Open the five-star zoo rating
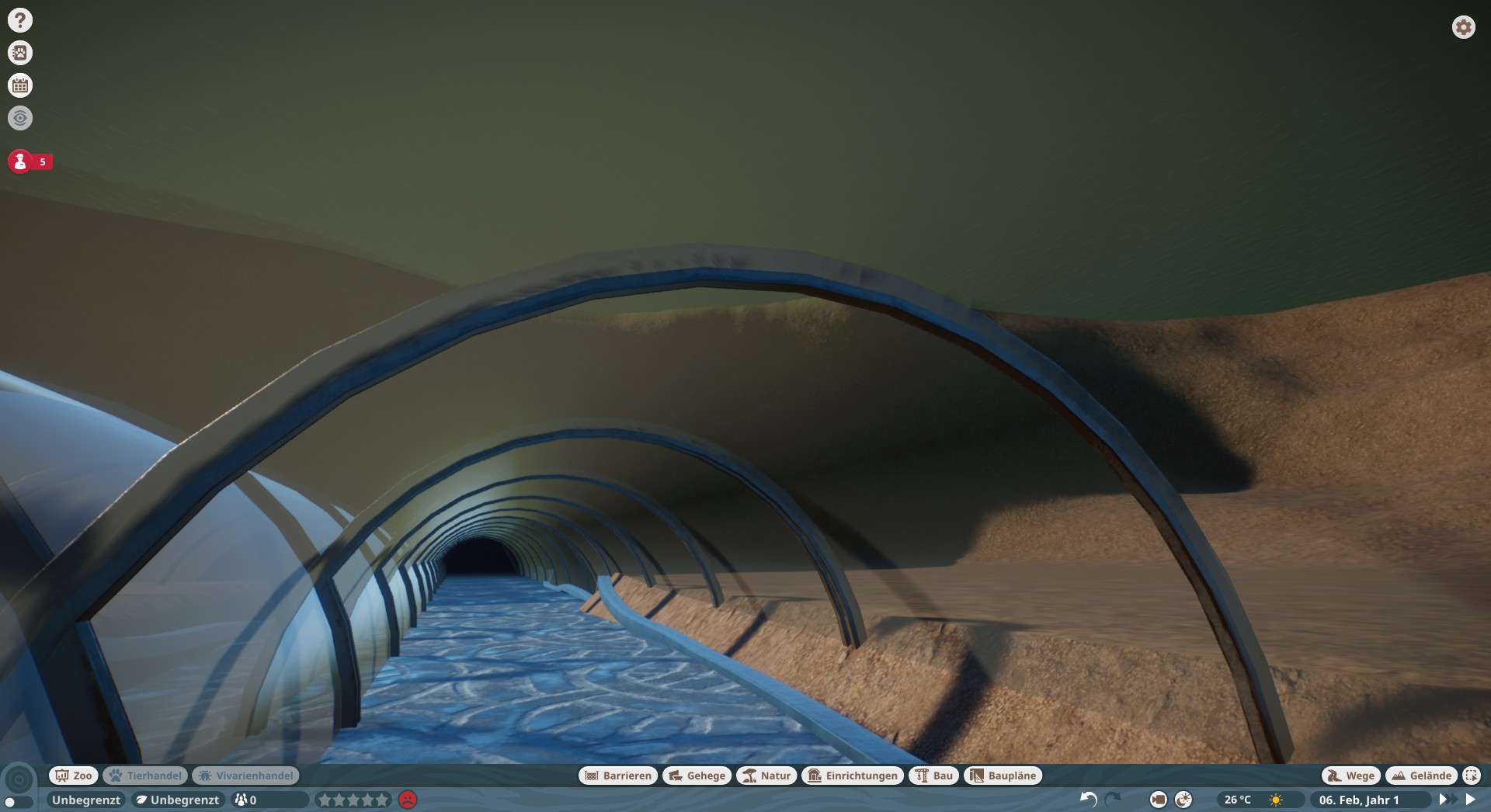The image size is (1491, 812). coord(353,800)
